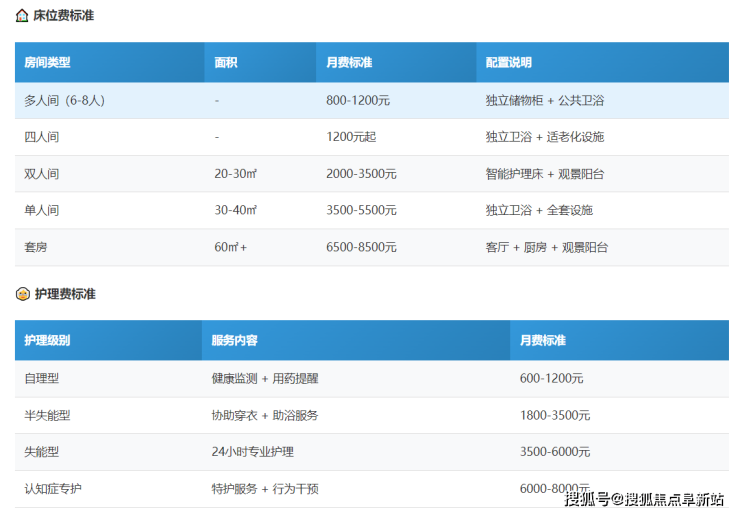740x515 pixels.
Task: Click the house icon beside 床位费标准
Action: click(22, 16)
